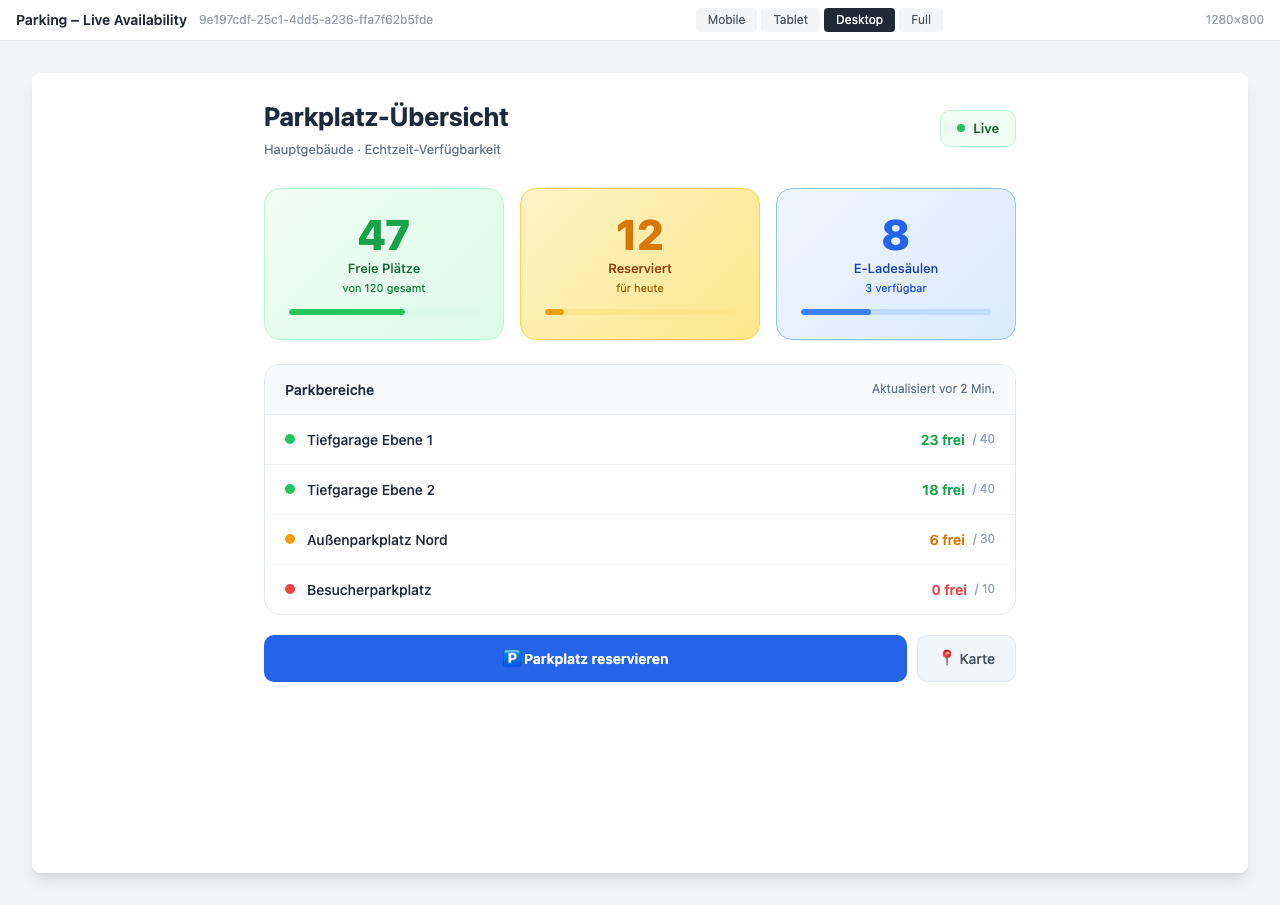Image resolution: width=1280 pixels, height=905 pixels.
Task: Click the green Live status indicator
Action: 977,129
